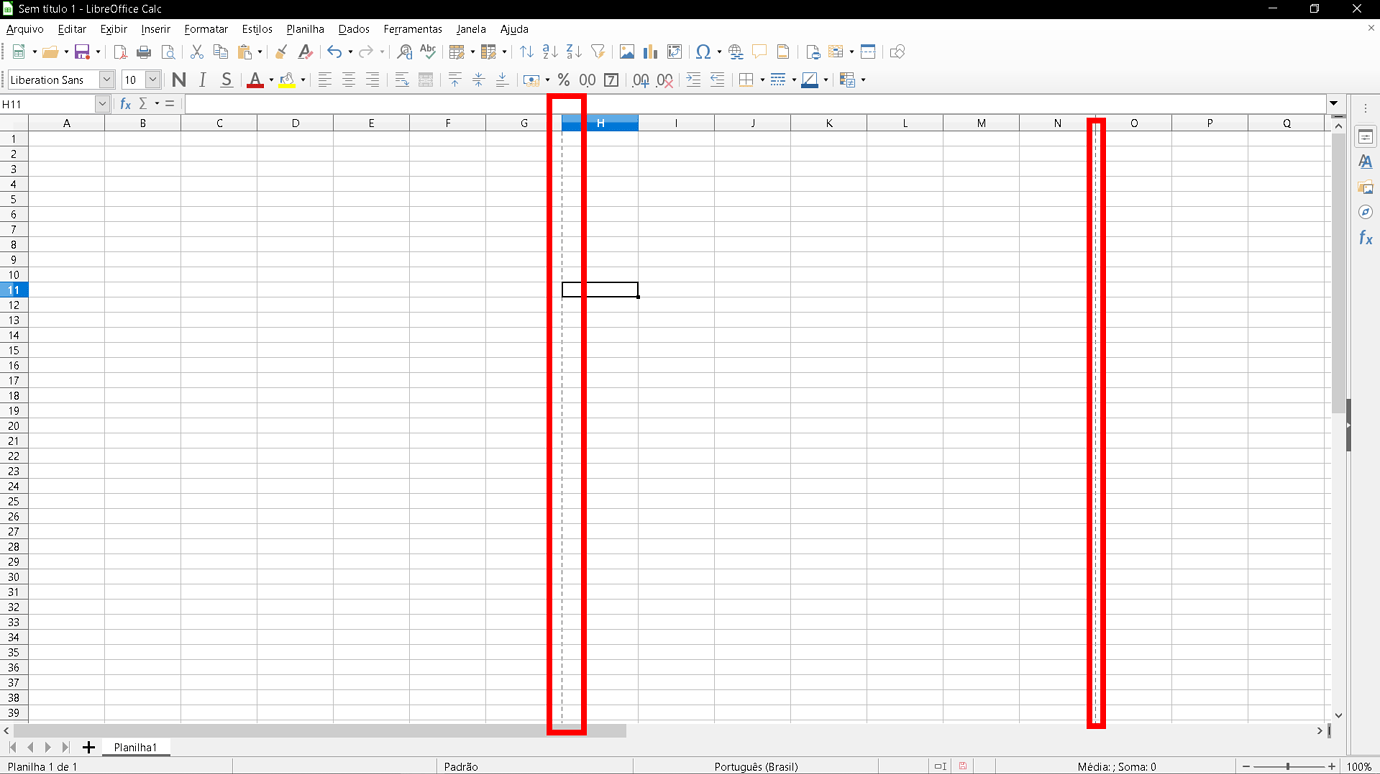Open the spelling check tool
1380x774 pixels.
click(x=427, y=51)
